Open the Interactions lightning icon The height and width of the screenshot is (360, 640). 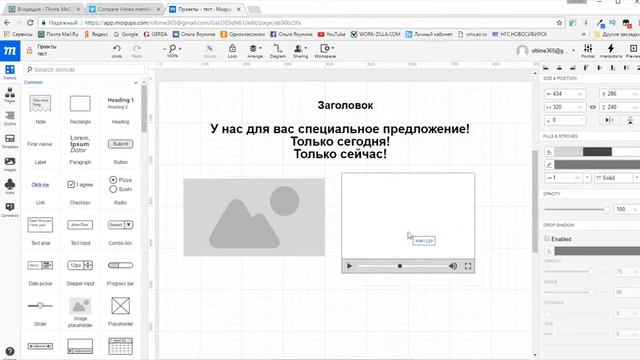pyautogui.click(x=611, y=51)
